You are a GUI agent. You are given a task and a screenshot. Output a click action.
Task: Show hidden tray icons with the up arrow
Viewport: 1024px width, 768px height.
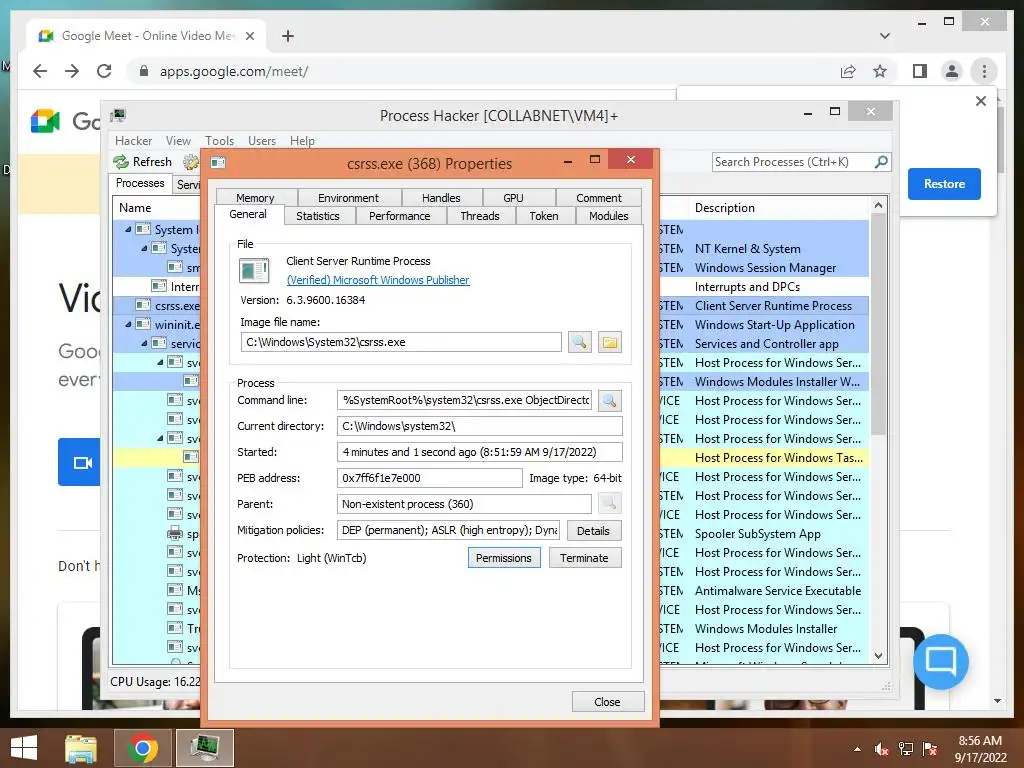point(857,749)
